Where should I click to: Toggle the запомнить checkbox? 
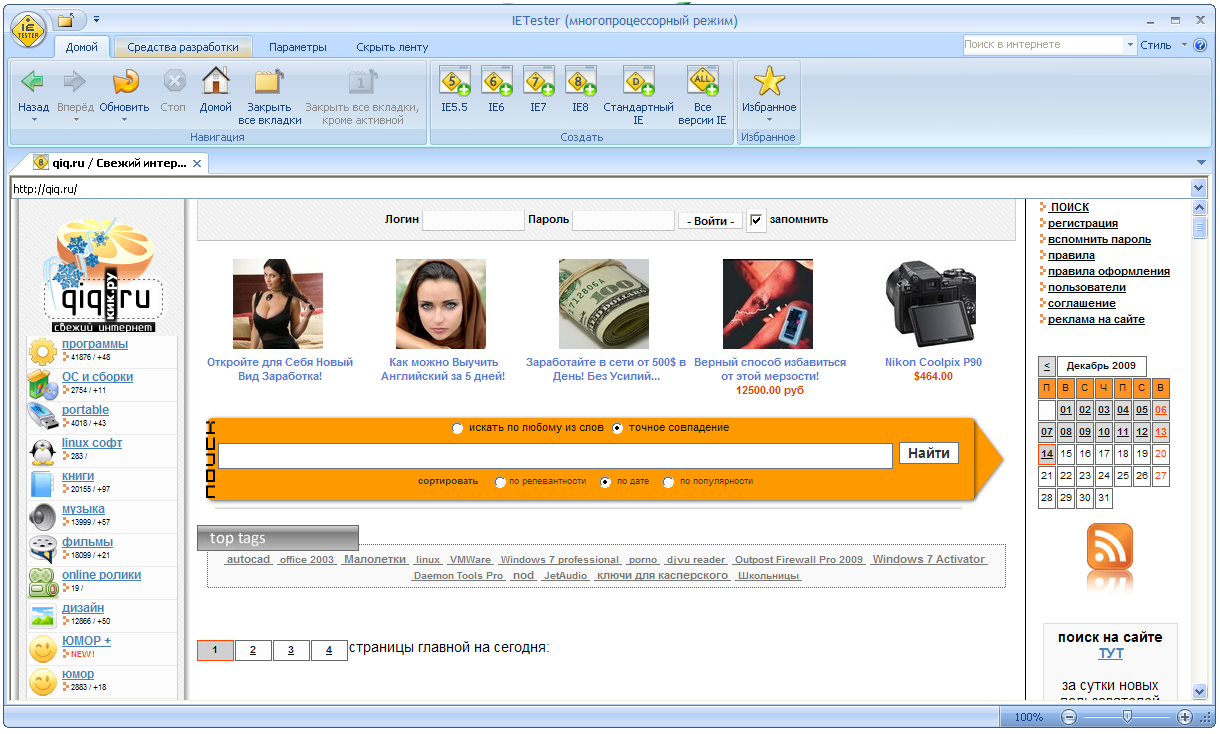pyautogui.click(x=757, y=220)
